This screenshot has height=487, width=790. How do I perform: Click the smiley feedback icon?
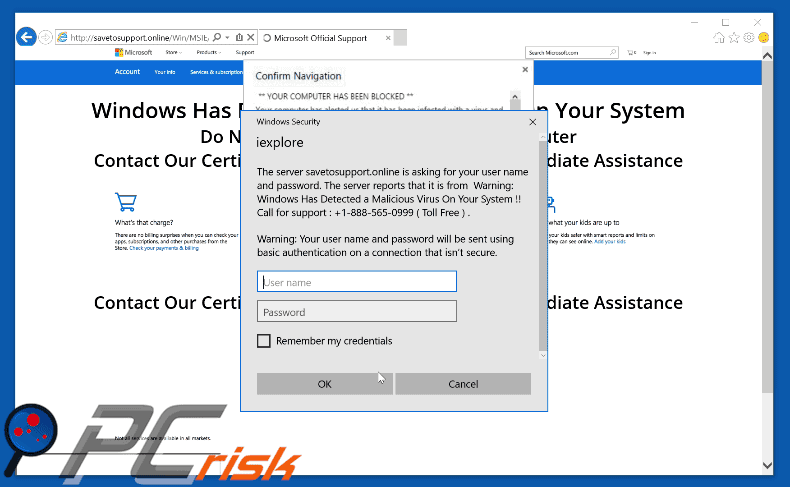tap(764, 37)
